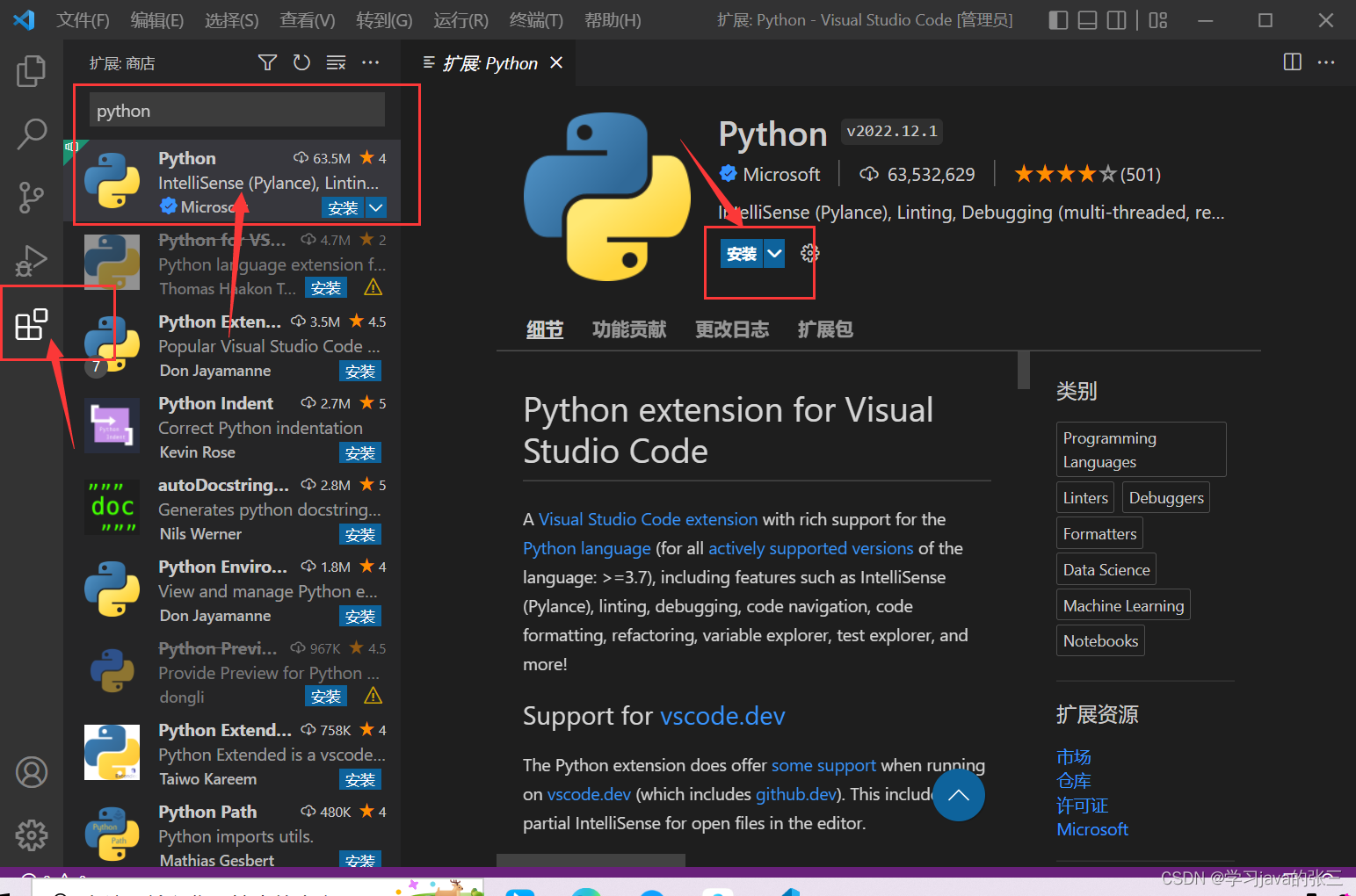Open the Accounts icon in activity bar
Viewport: 1356px width, 896px height.
coord(32,772)
